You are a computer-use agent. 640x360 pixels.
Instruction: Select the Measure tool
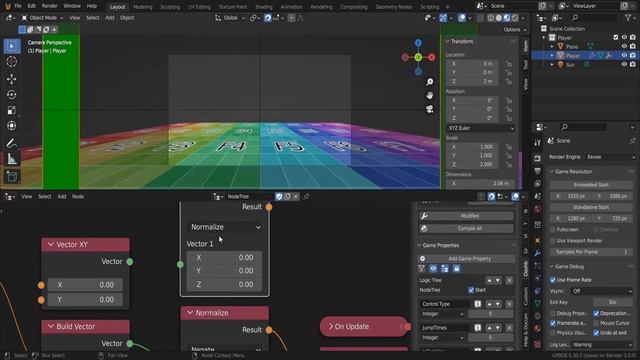click(x=12, y=159)
